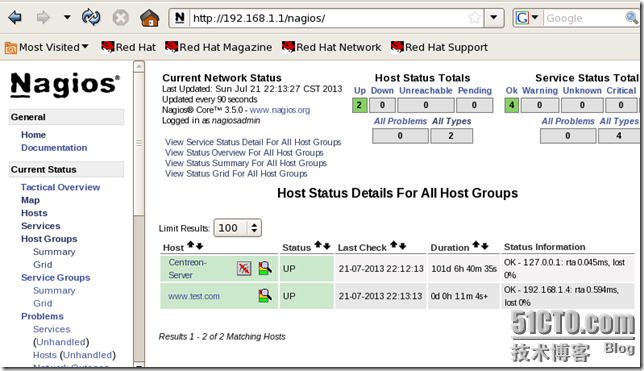Open the navigation history dropdown arrow
This screenshot has width=644, height=371.
[67, 18]
